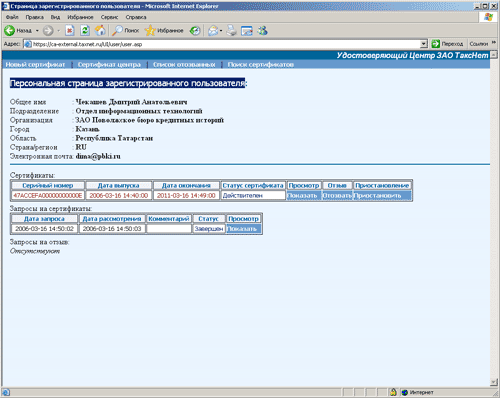This screenshot has width=500, height=398.
Task: Go to the Home page icon
Action: (100, 31)
